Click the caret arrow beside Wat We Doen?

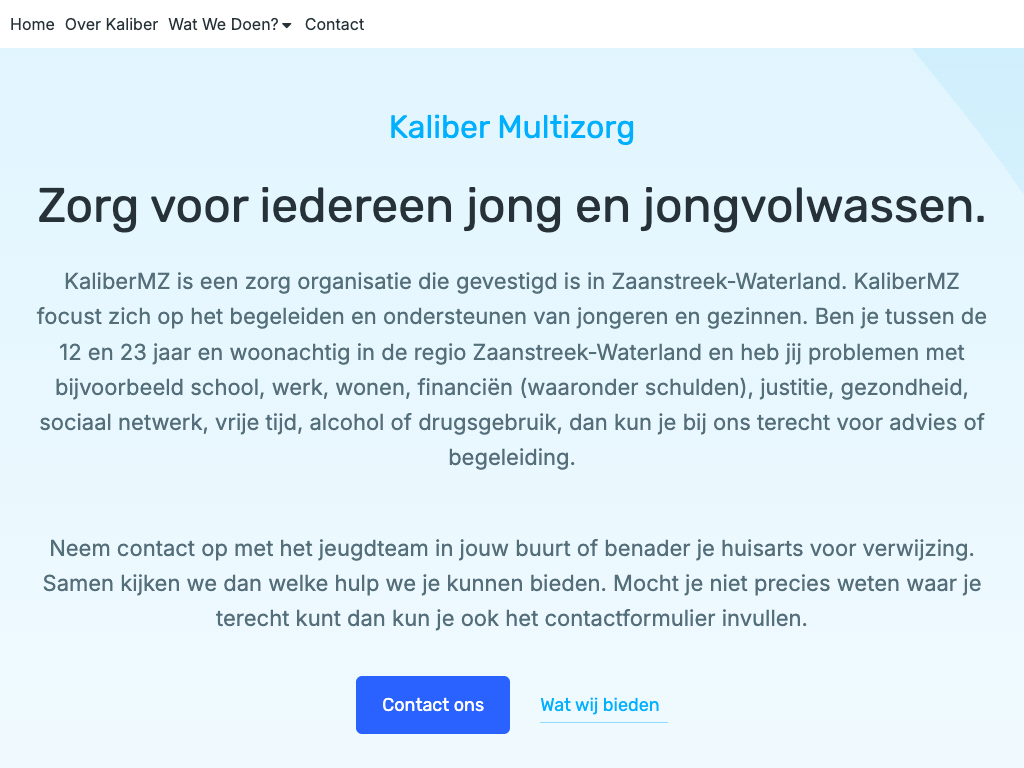287,26
